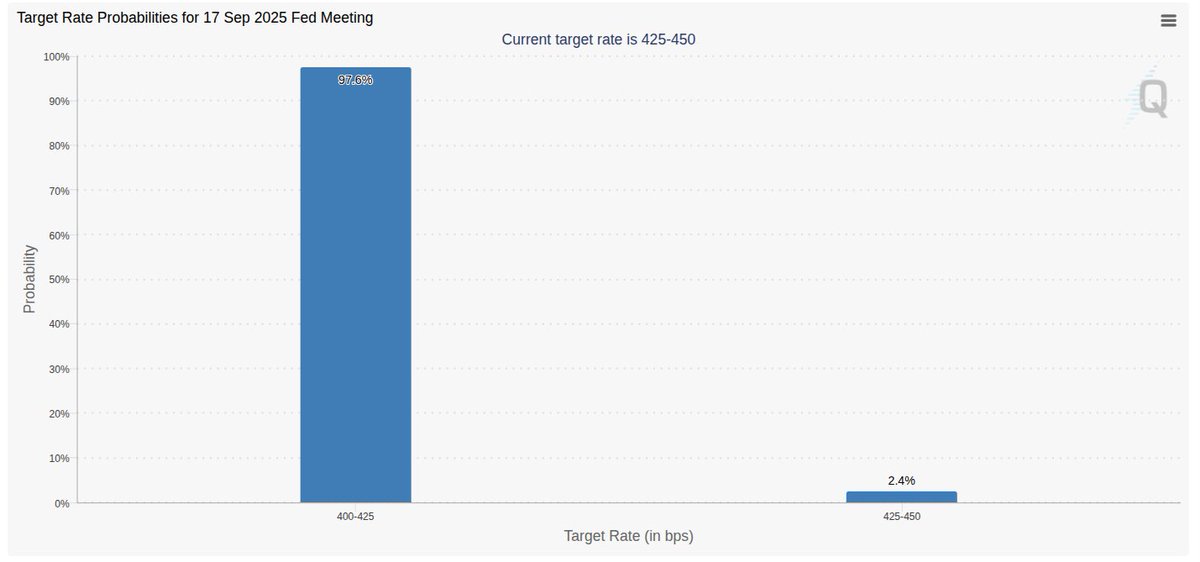Open the chart hamburger context menu
1200x562 pixels.
[1168, 20]
